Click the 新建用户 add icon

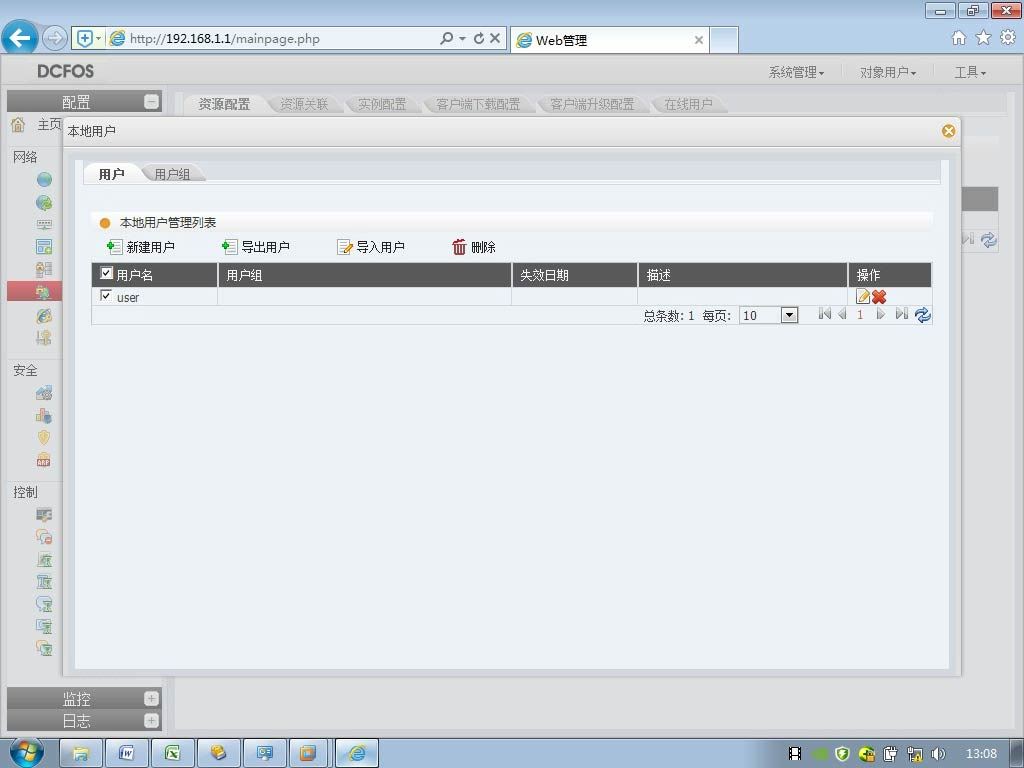[114, 247]
